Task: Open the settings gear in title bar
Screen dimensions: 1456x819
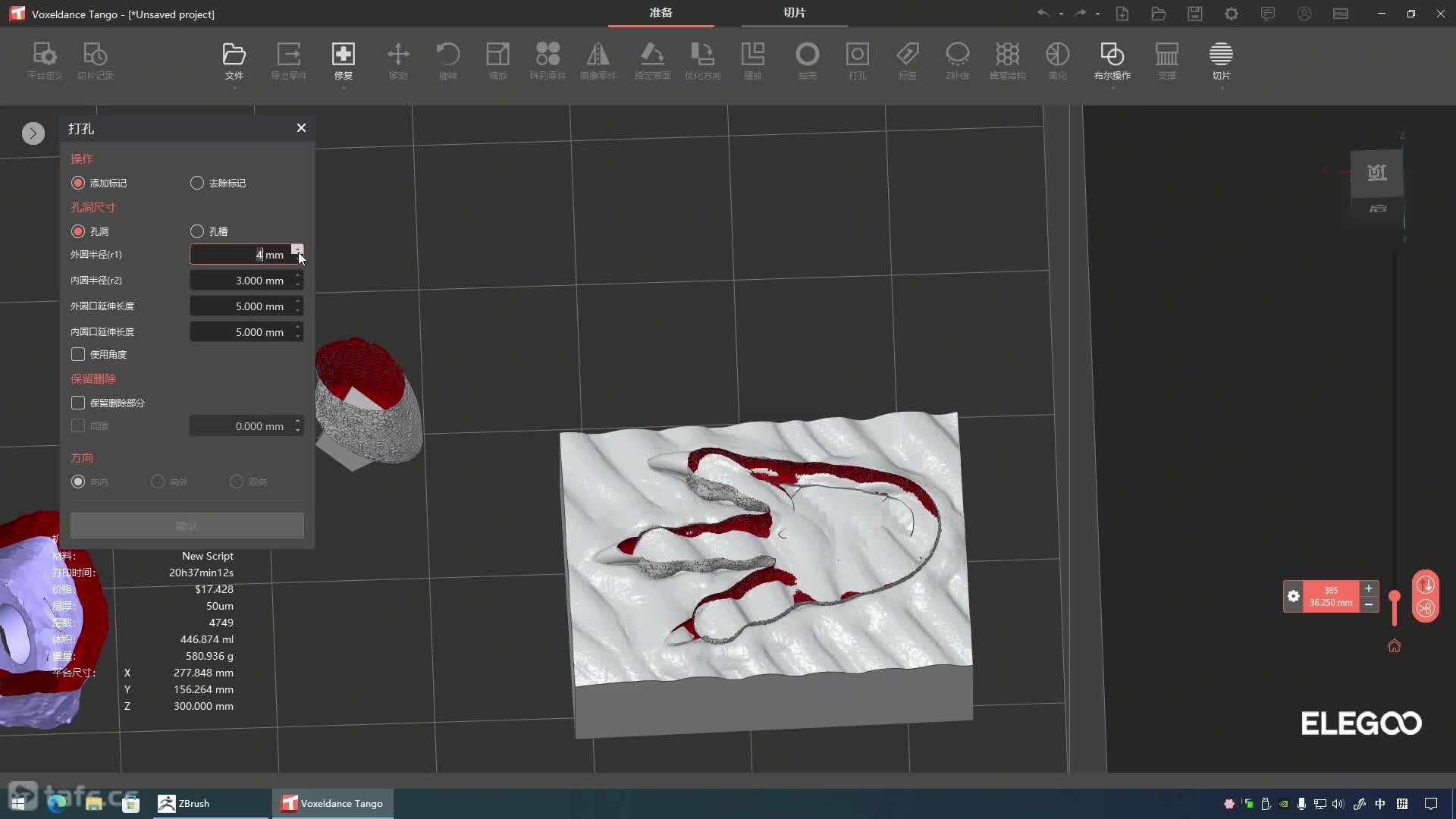Action: [x=1232, y=14]
